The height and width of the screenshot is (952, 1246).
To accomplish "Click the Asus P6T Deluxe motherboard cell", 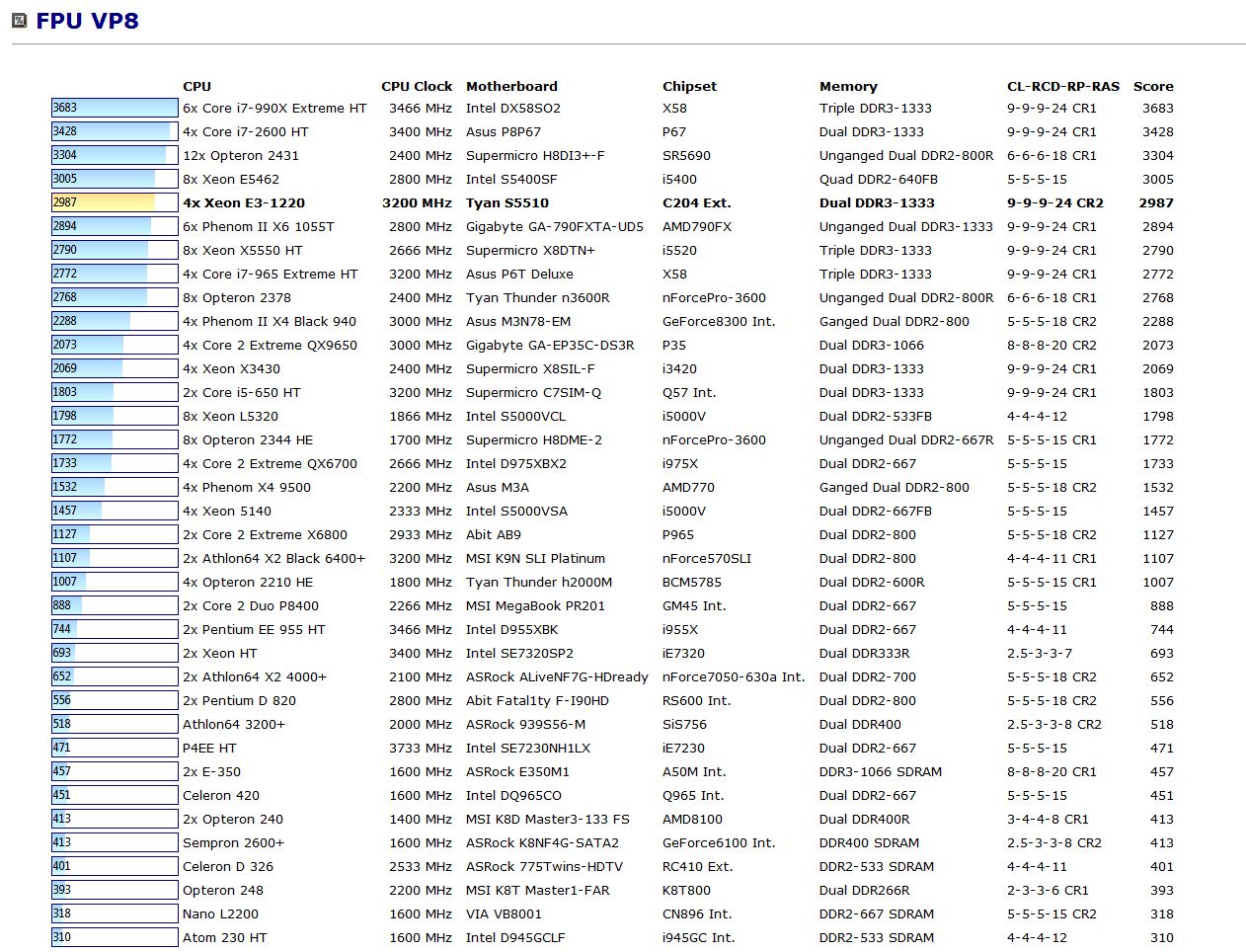I will click(519, 274).
